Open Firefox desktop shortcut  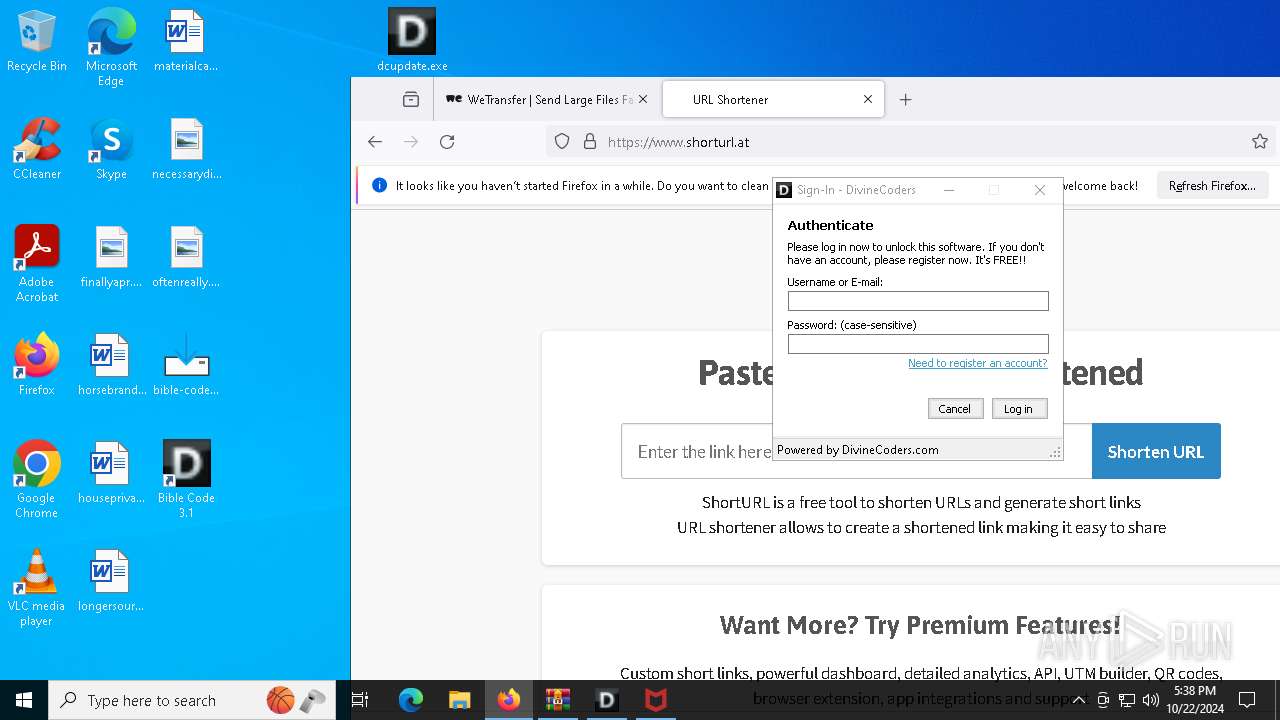click(37, 366)
